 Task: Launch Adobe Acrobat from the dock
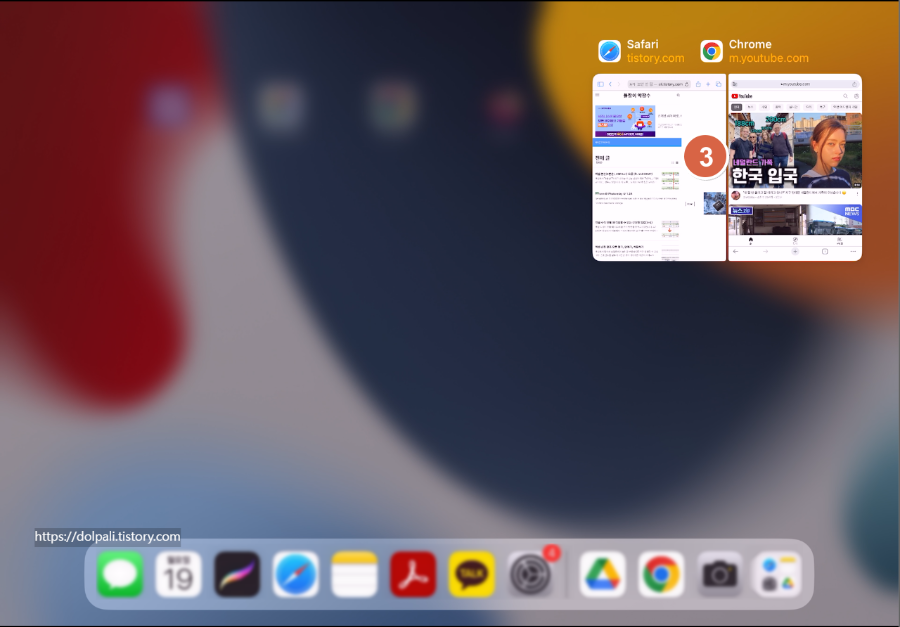(x=413, y=574)
